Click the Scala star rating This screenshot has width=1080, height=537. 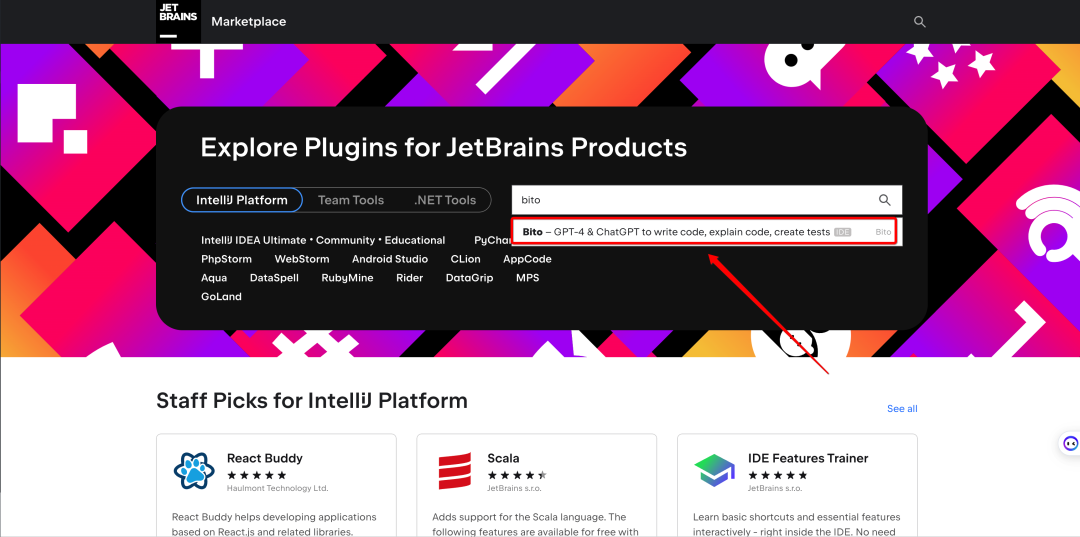pos(517,475)
